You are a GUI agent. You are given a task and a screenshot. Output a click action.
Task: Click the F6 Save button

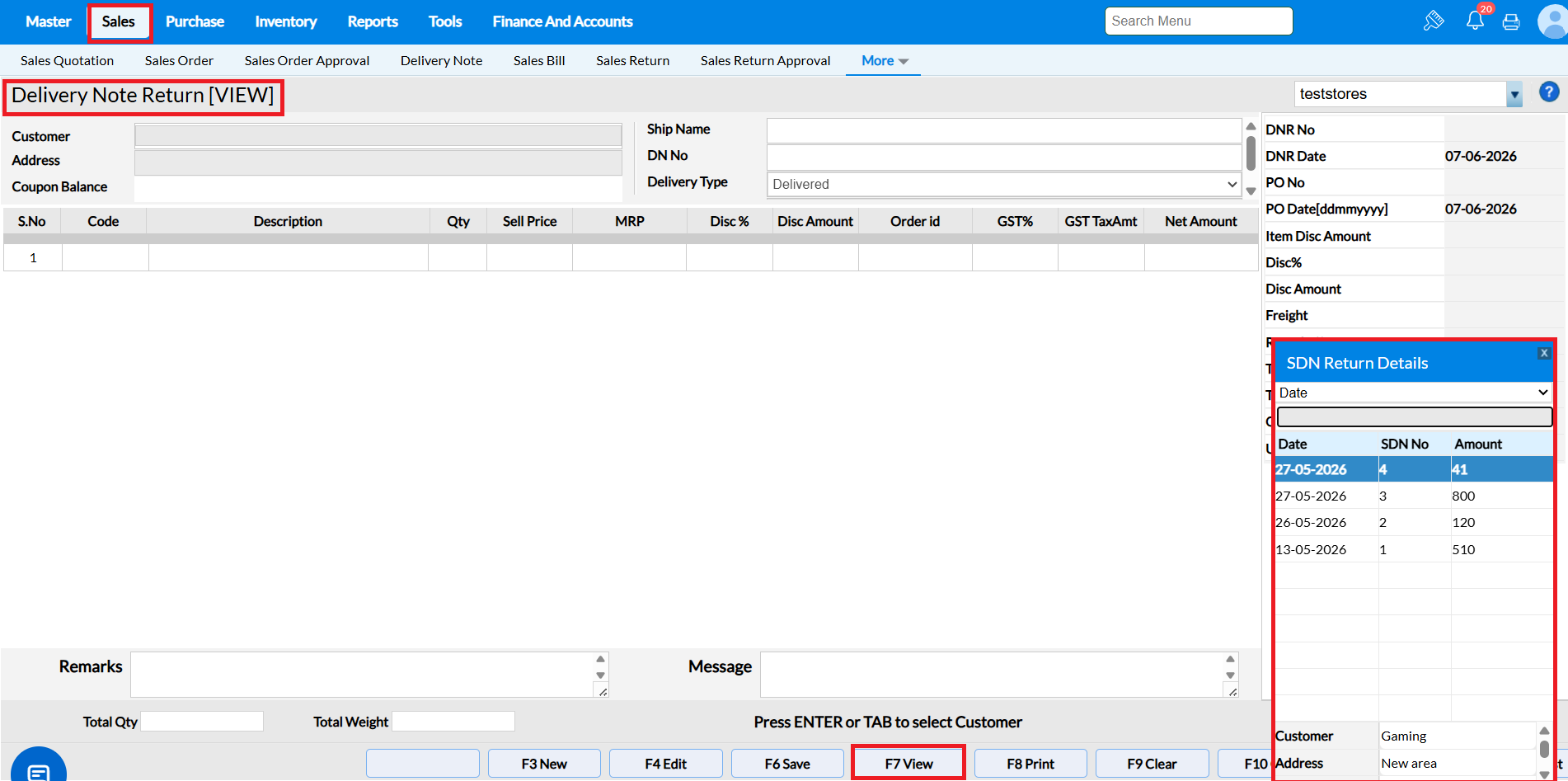[x=787, y=764]
